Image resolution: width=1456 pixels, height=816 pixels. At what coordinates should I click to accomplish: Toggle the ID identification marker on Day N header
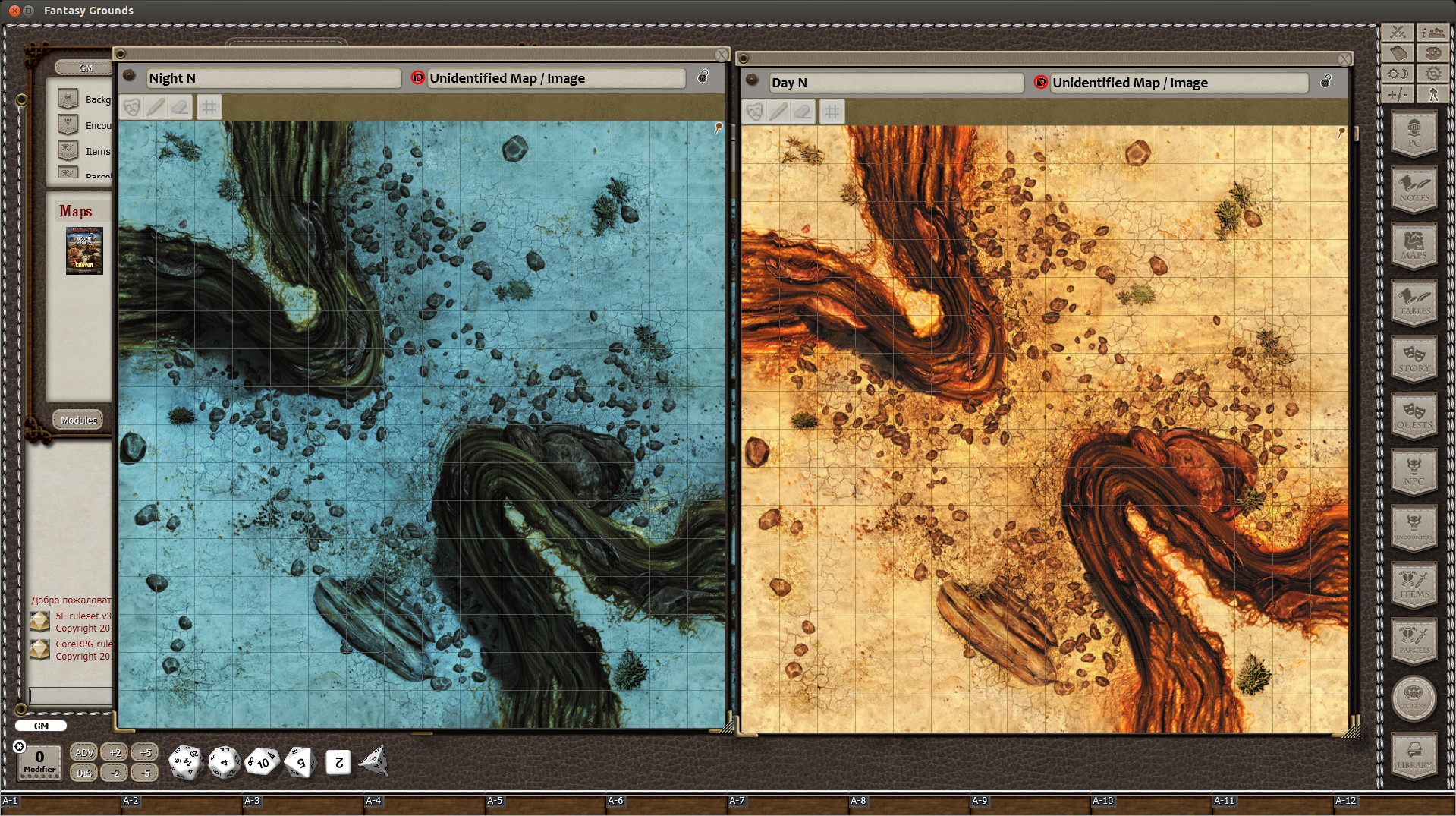coord(1040,83)
